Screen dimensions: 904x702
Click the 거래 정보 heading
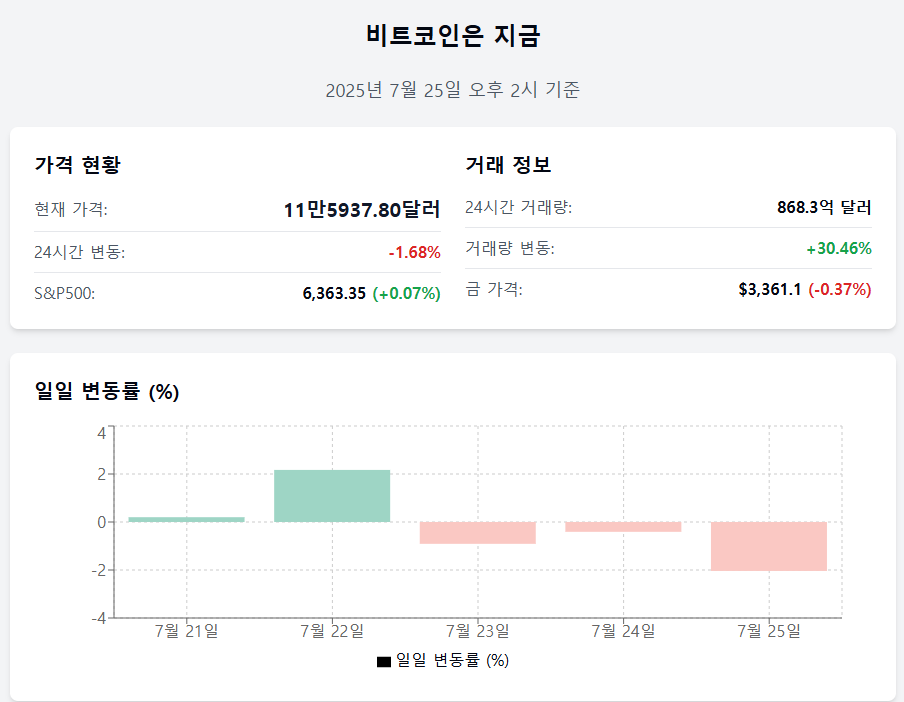[508, 165]
